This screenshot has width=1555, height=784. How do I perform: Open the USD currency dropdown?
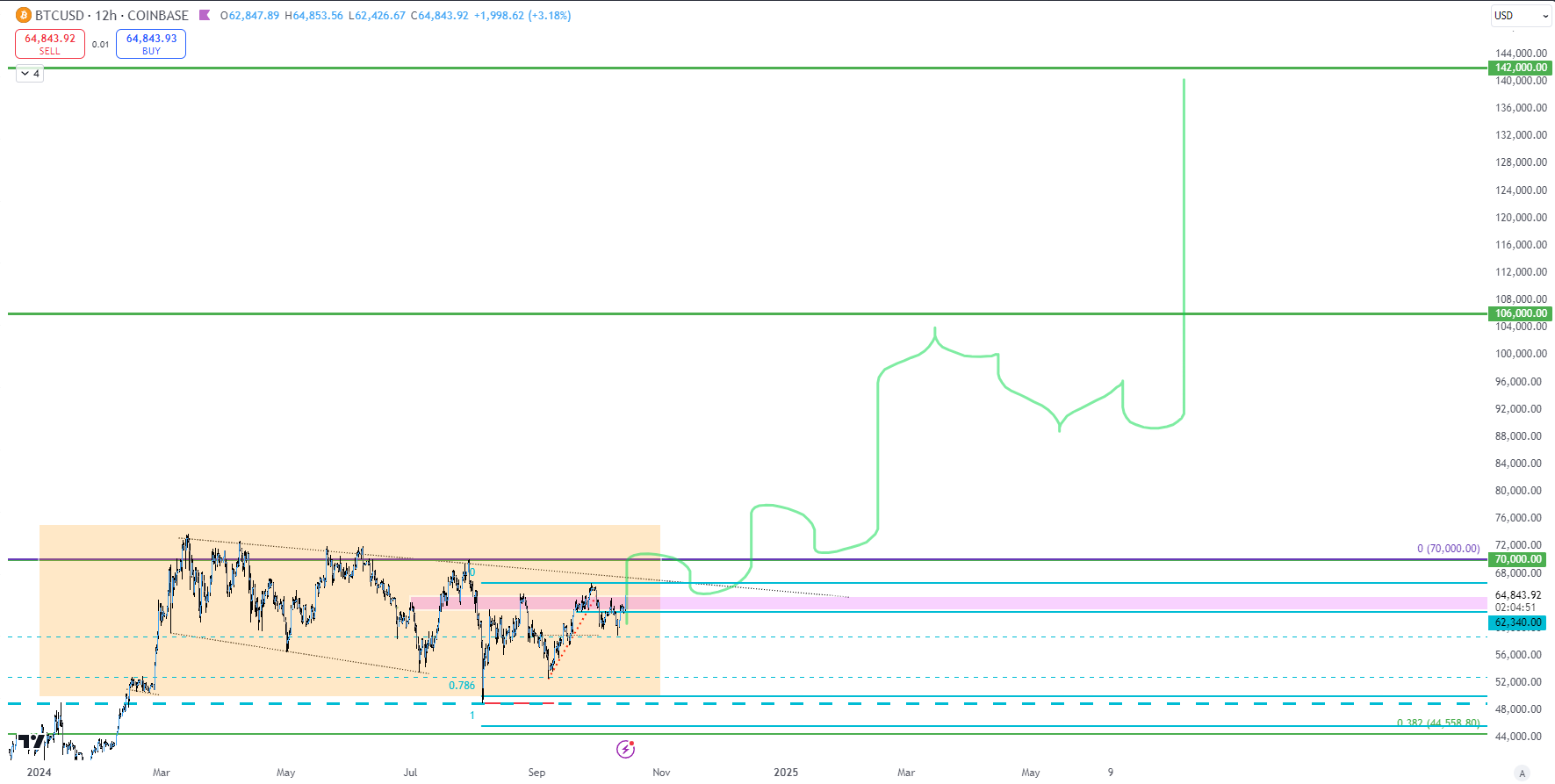(1522, 16)
